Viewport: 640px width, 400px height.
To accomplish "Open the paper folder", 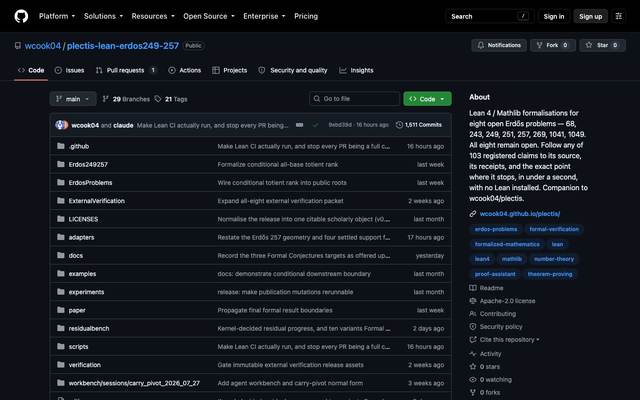I will pos(77,310).
